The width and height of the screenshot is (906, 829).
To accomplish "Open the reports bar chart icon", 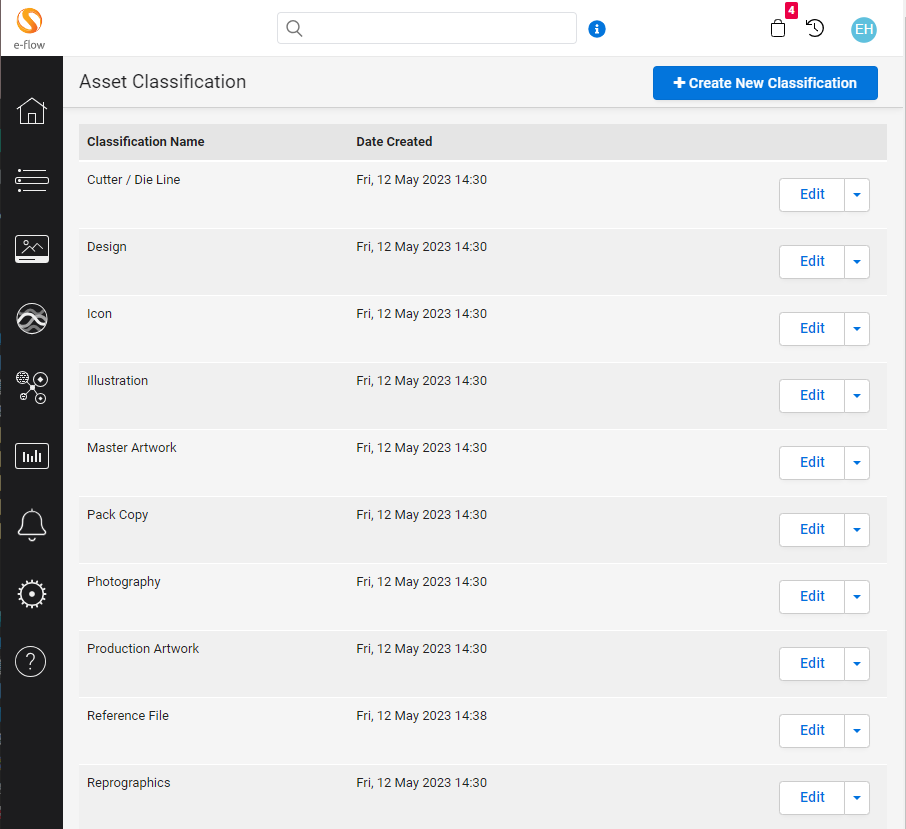I will click(x=32, y=456).
